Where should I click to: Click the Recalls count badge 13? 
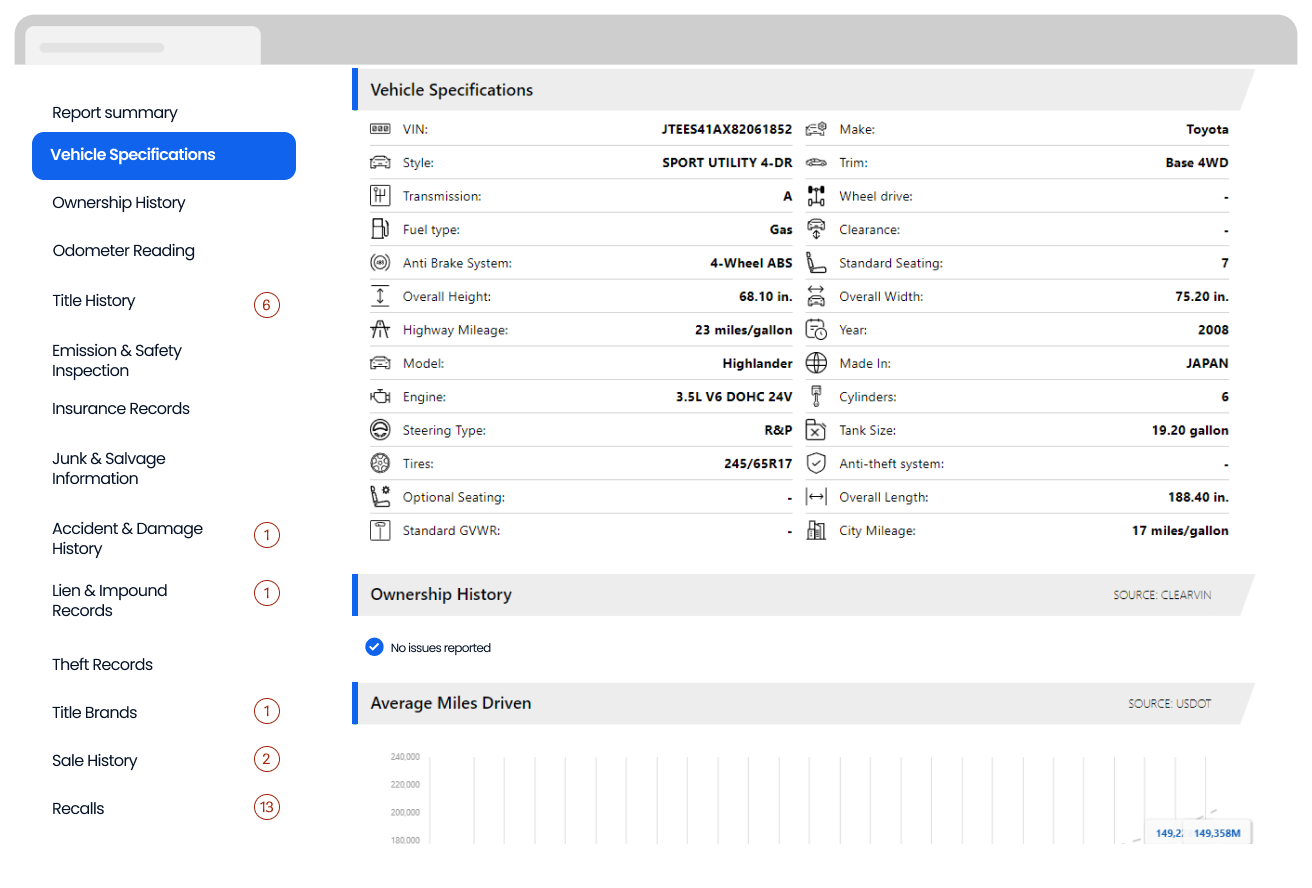click(x=266, y=807)
